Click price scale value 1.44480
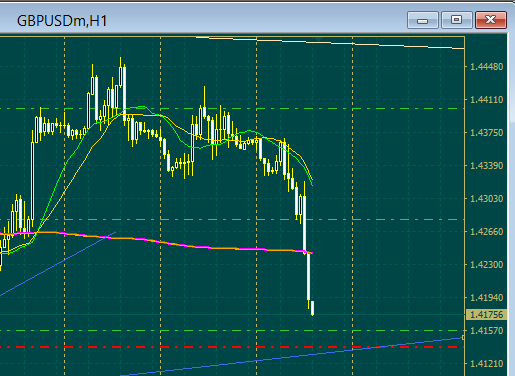515x376 pixels. coord(486,67)
